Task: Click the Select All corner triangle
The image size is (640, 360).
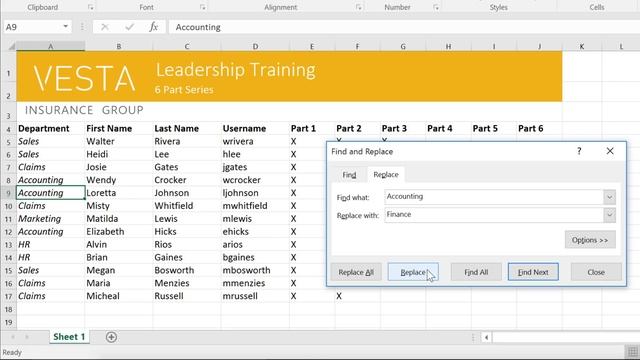Action: coord(11,47)
